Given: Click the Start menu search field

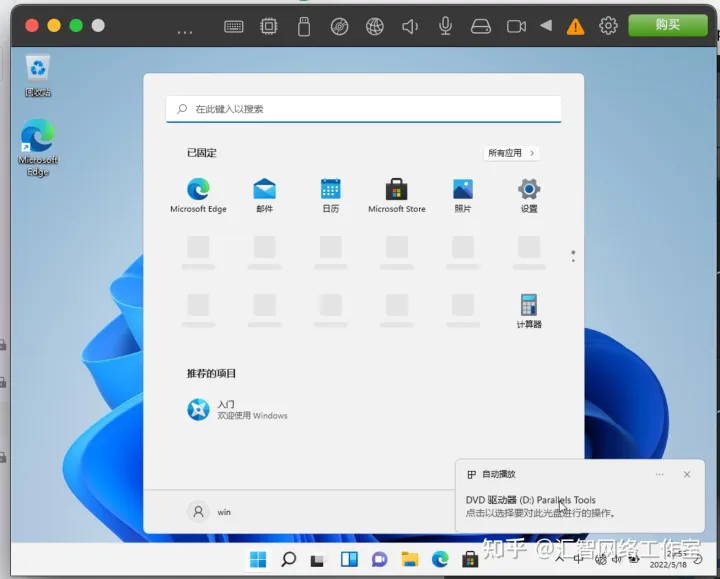Looking at the screenshot, I should 363,109.
